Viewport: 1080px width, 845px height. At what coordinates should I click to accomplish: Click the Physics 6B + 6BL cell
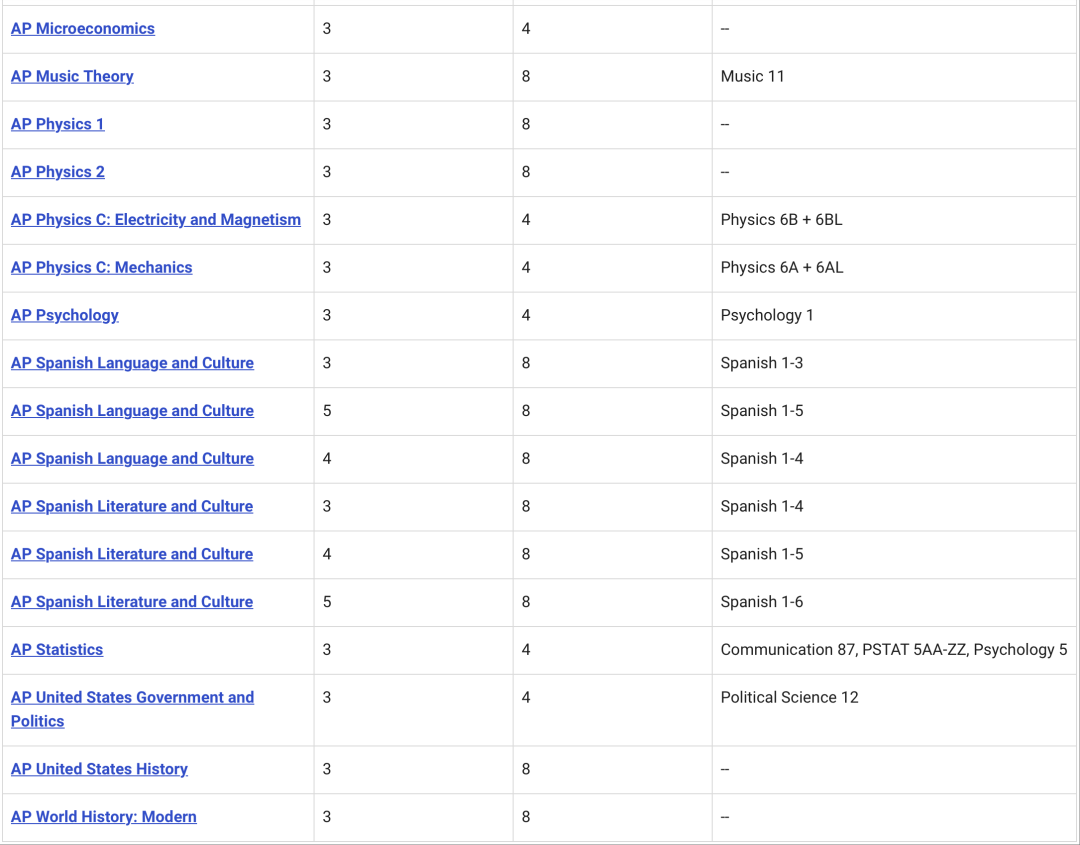[x=781, y=220]
